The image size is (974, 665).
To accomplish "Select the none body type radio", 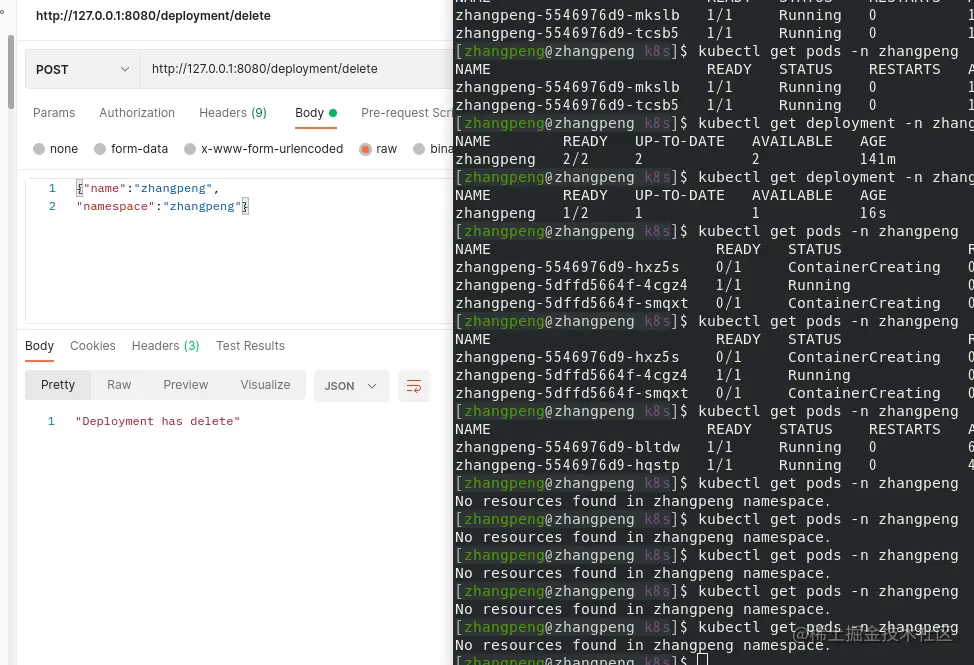I will pyautogui.click(x=39, y=149).
